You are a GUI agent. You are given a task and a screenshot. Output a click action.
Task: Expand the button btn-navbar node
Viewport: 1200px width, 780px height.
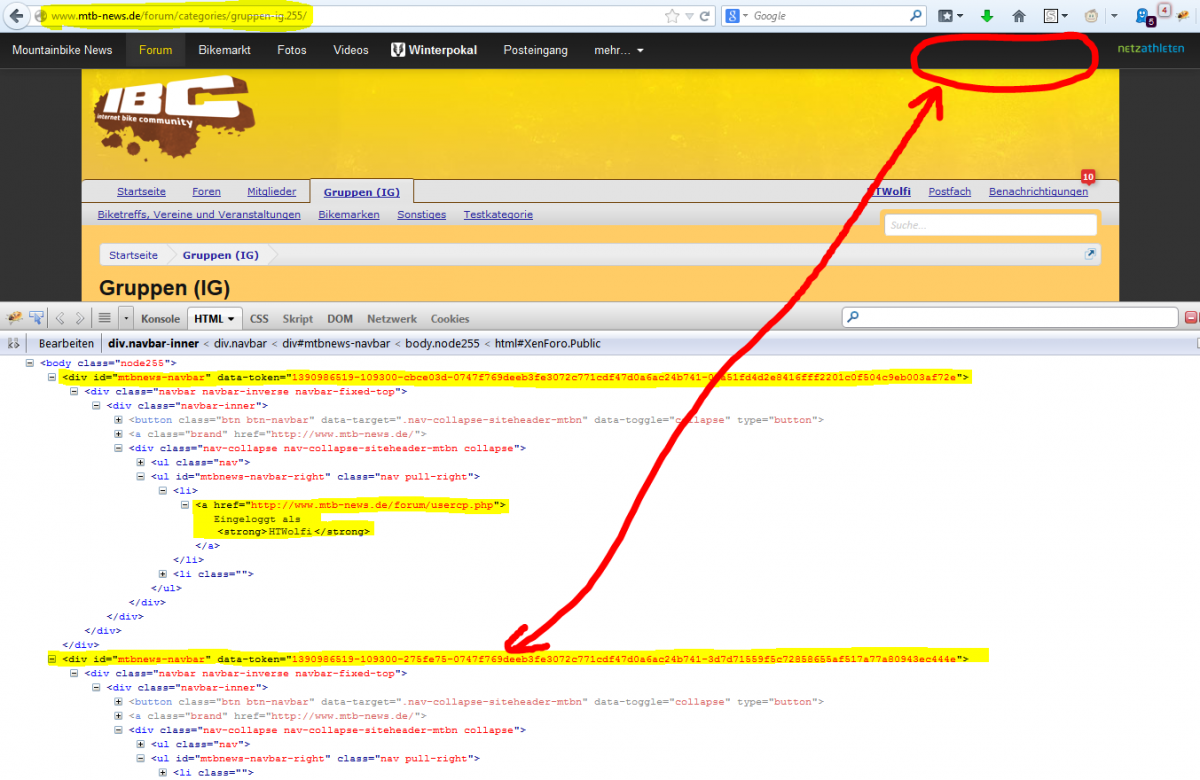coord(119,420)
